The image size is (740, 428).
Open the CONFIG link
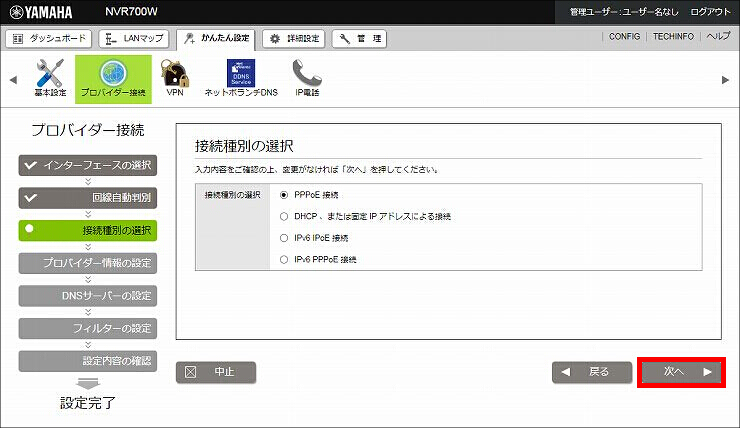click(624, 36)
